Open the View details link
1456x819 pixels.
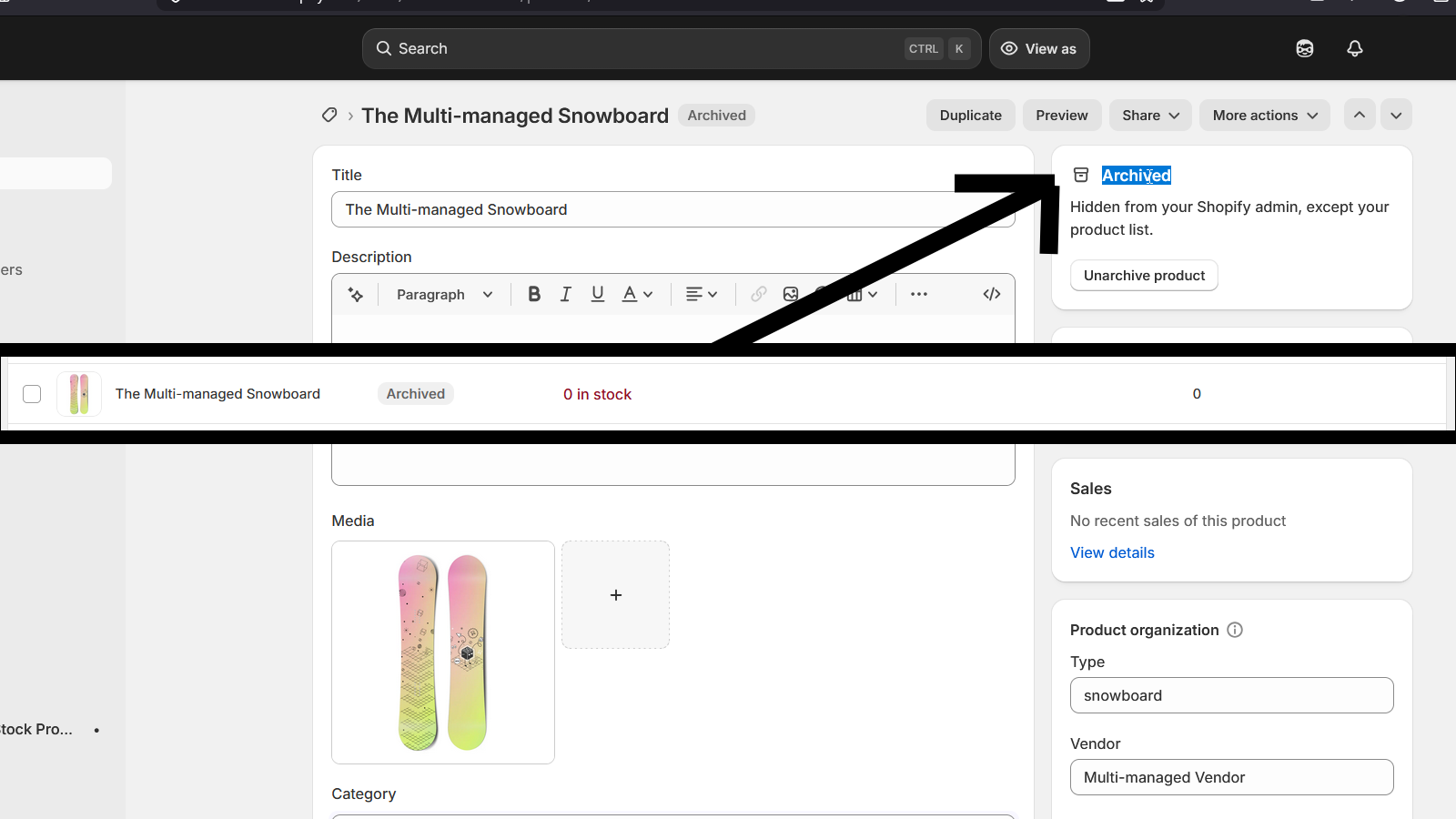(x=1112, y=552)
